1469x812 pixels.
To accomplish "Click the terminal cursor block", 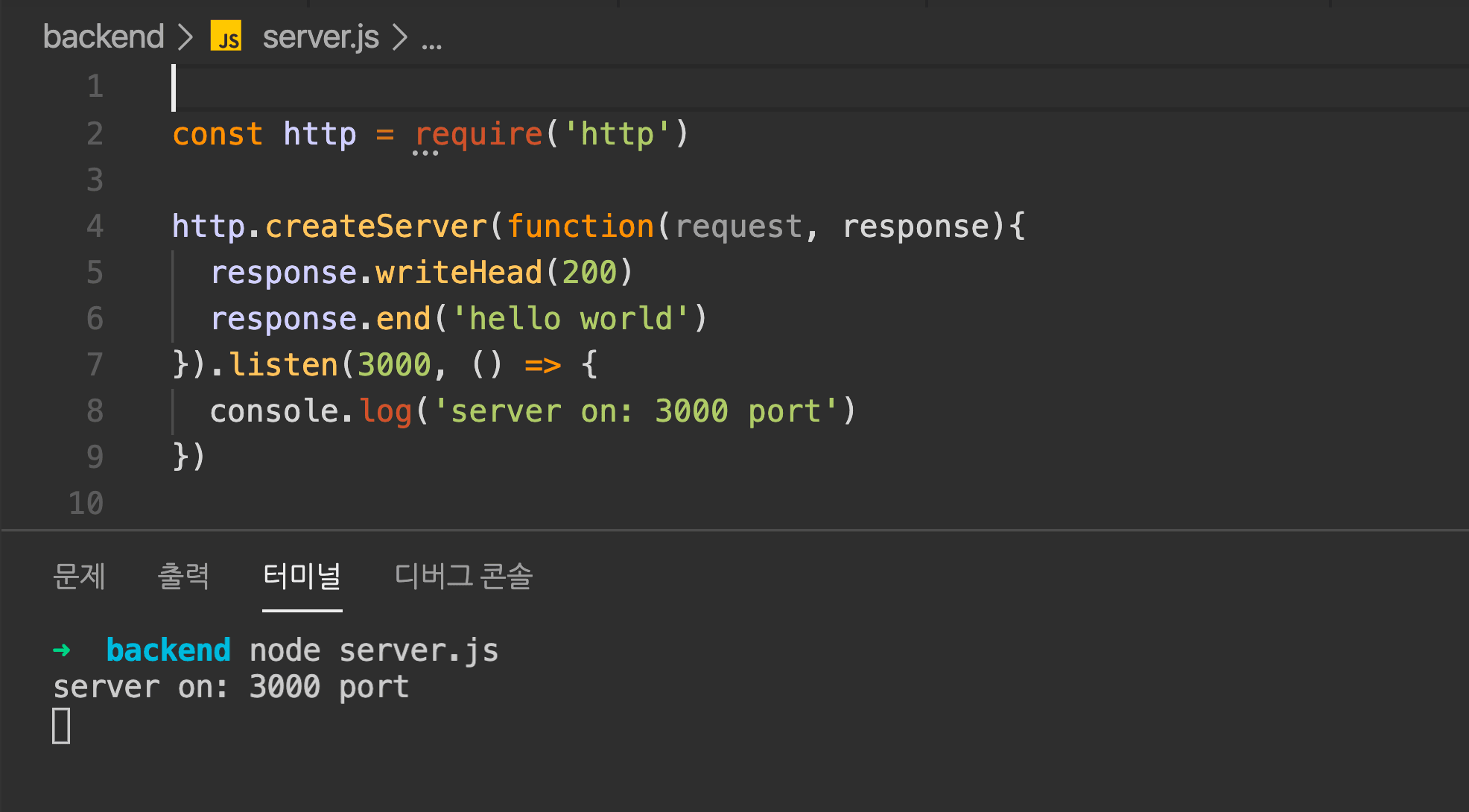I will click(x=62, y=726).
